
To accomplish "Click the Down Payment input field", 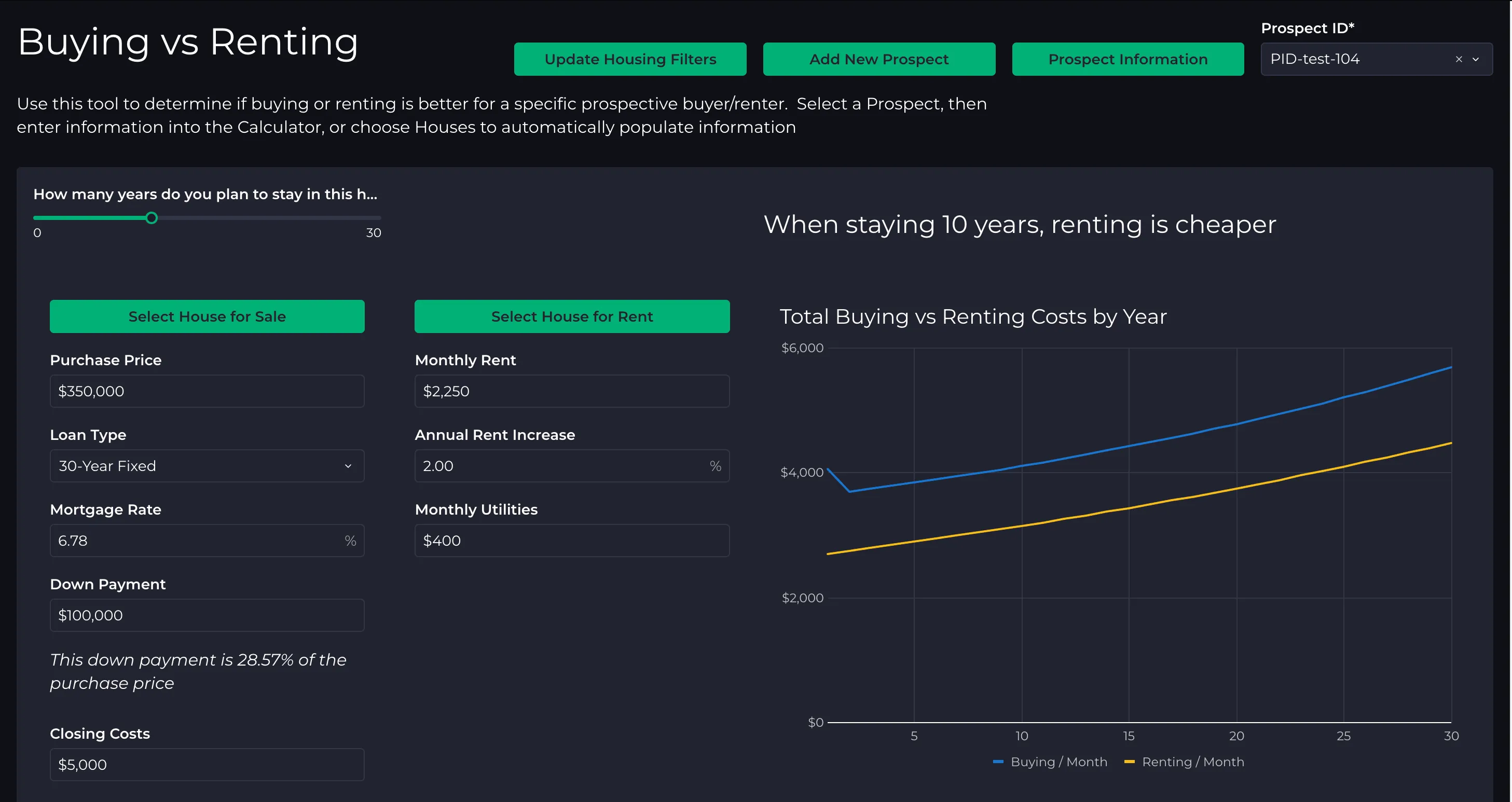I will pyautogui.click(x=207, y=615).
